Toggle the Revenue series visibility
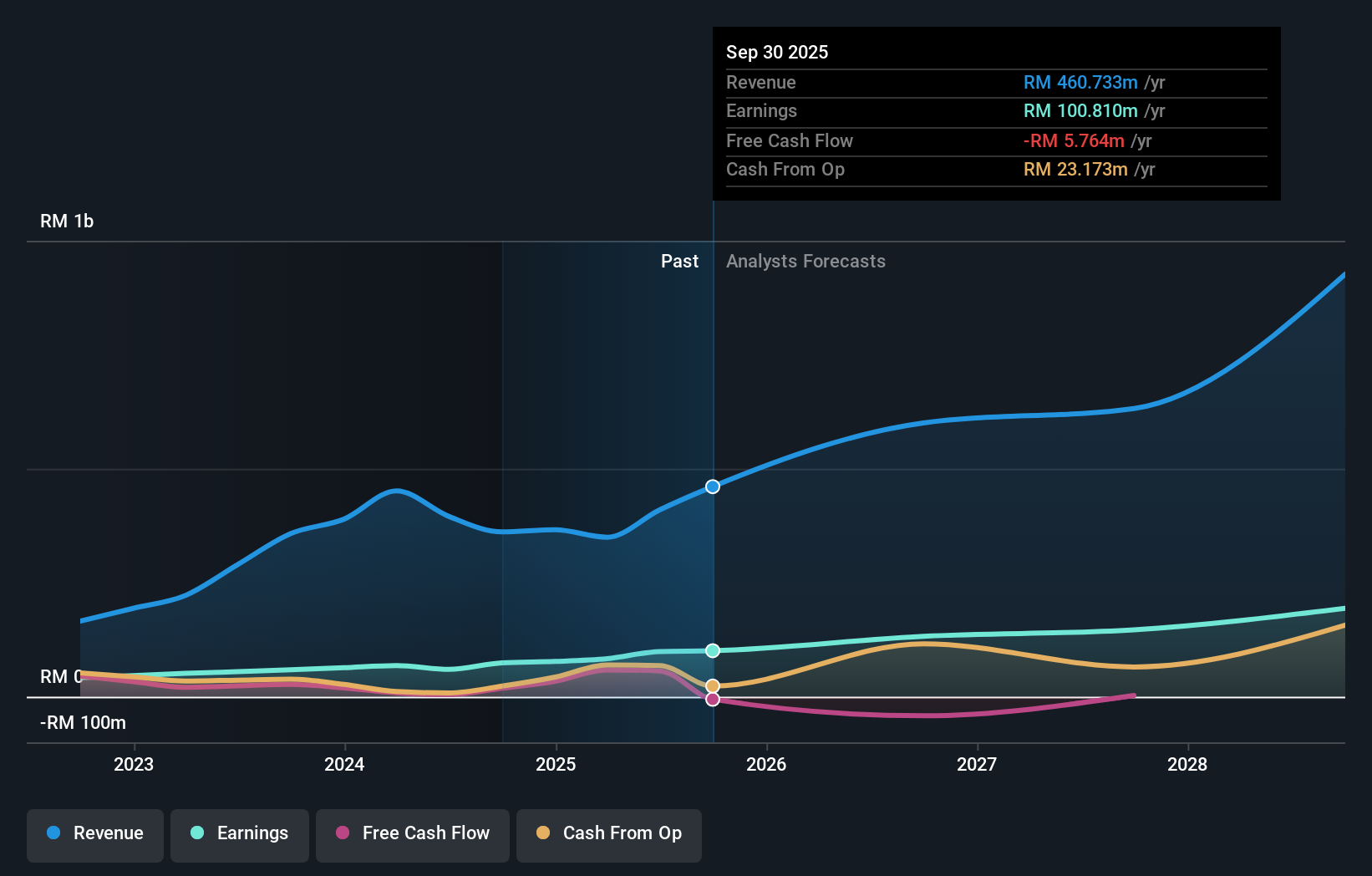Viewport: 1372px width, 876px height. (x=94, y=833)
